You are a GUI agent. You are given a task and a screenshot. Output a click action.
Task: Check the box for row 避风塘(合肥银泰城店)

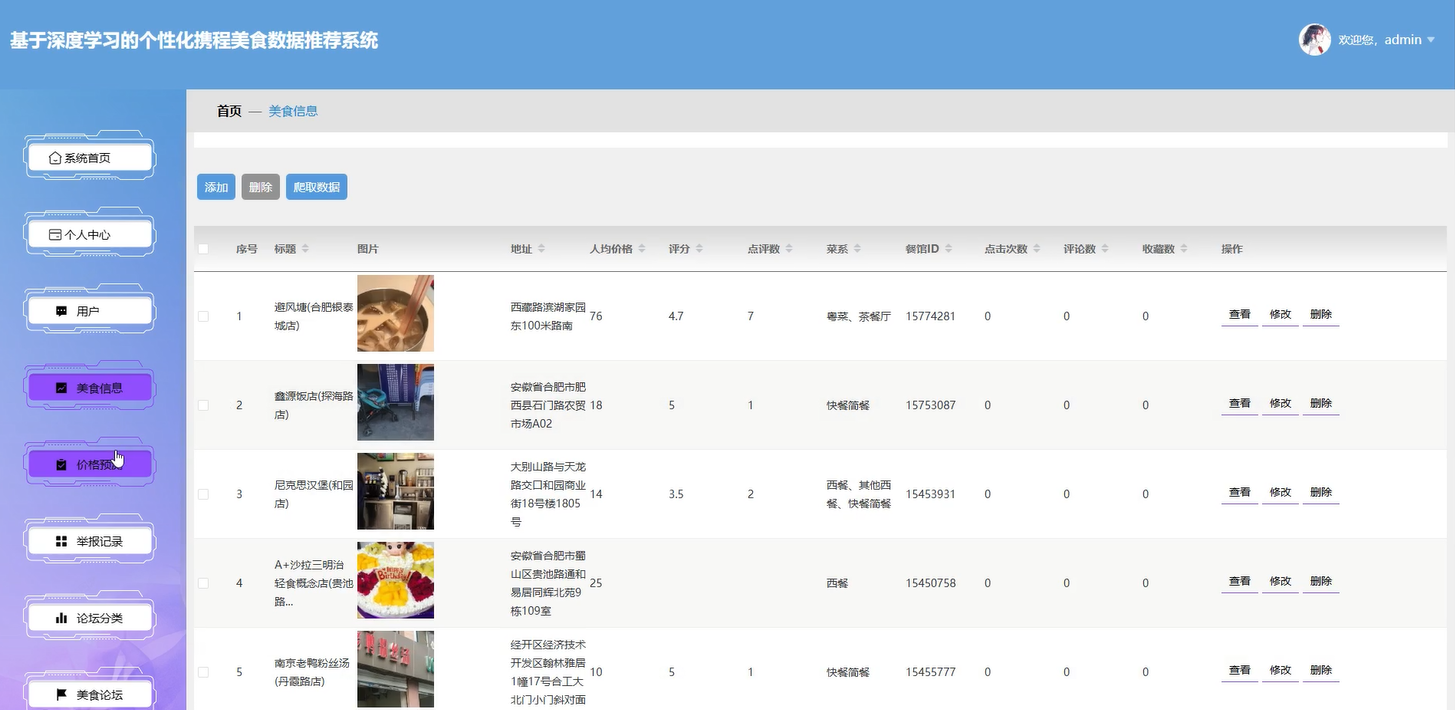click(x=204, y=316)
